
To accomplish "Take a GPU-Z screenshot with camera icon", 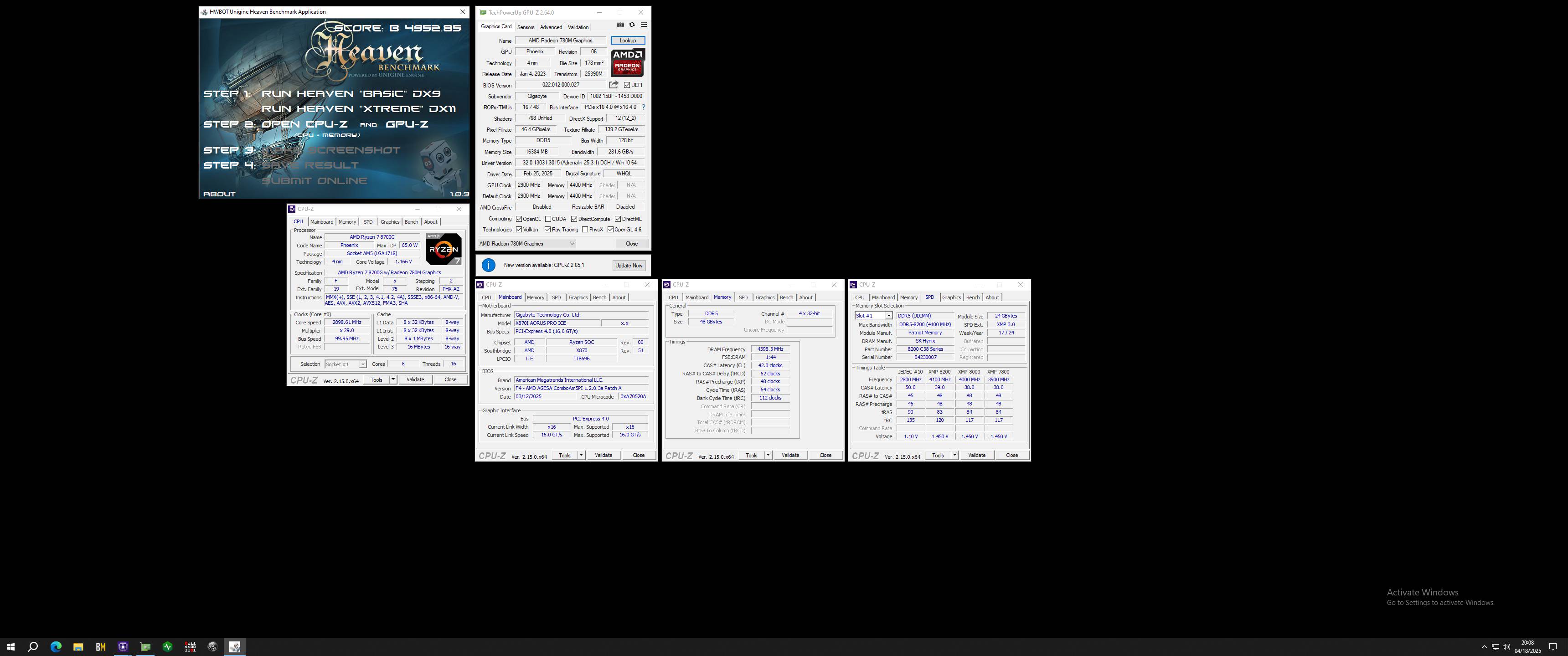I will tap(619, 25).
